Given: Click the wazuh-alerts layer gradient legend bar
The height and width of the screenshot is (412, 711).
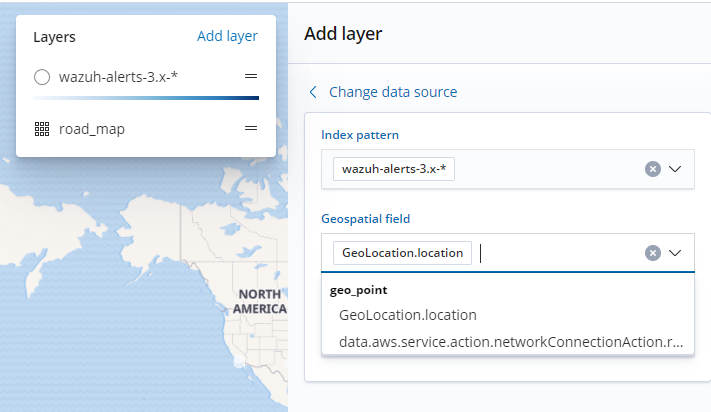Looking at the screenshot, I should coord(146,98).
